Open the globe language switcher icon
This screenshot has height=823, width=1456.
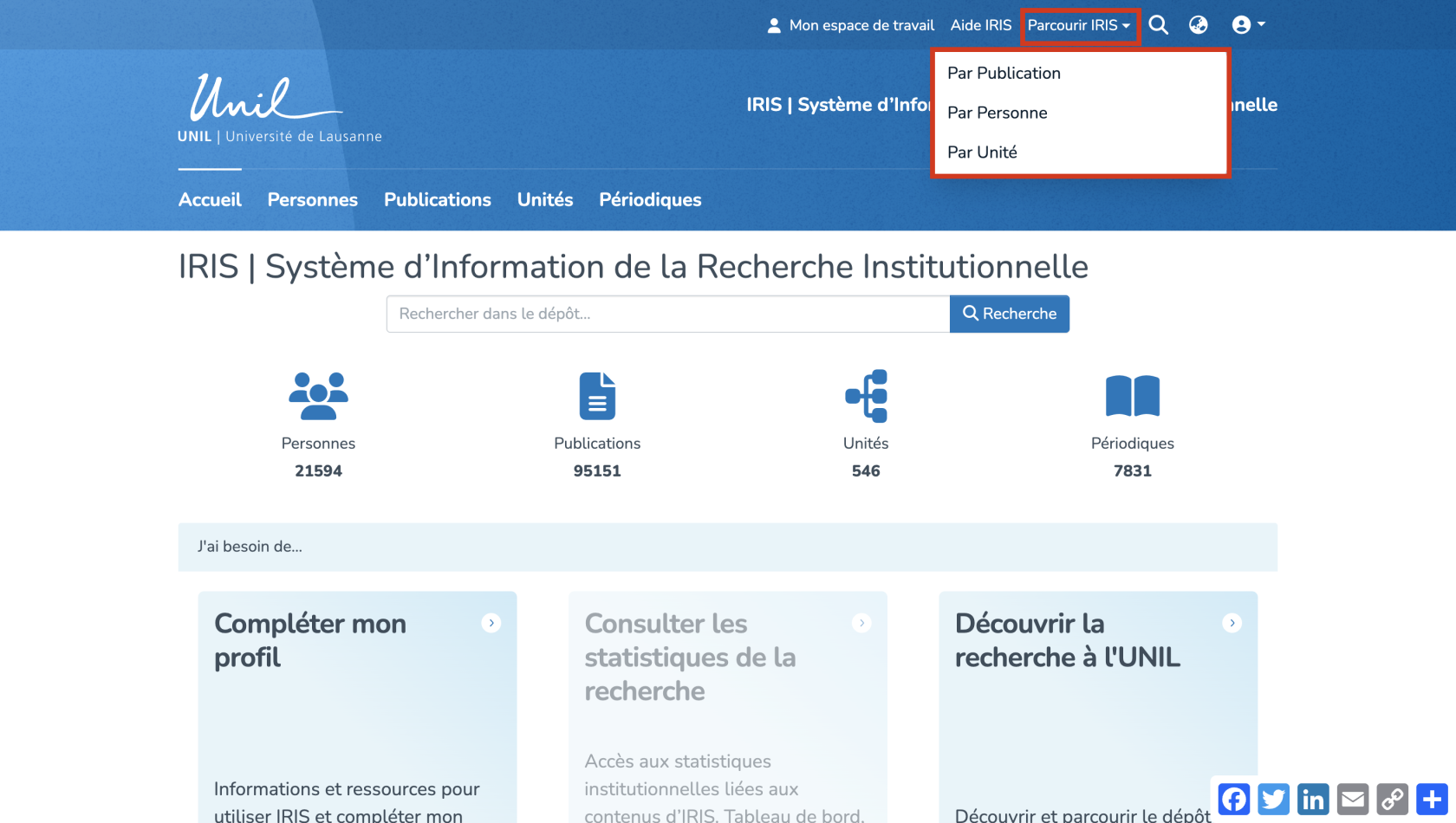pyautogui.click(x=1199, y=25)
